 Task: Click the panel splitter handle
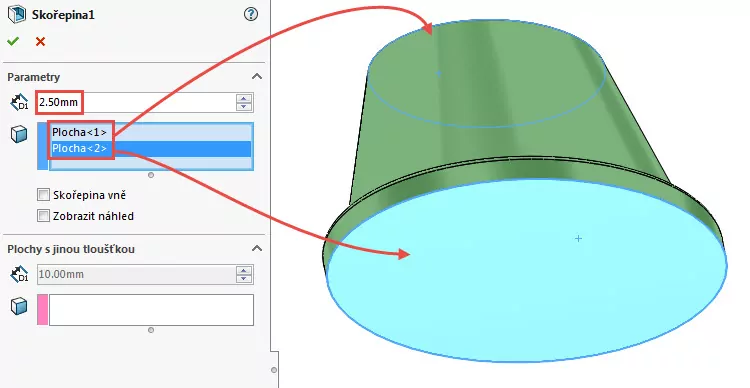[x=274, y=370]
